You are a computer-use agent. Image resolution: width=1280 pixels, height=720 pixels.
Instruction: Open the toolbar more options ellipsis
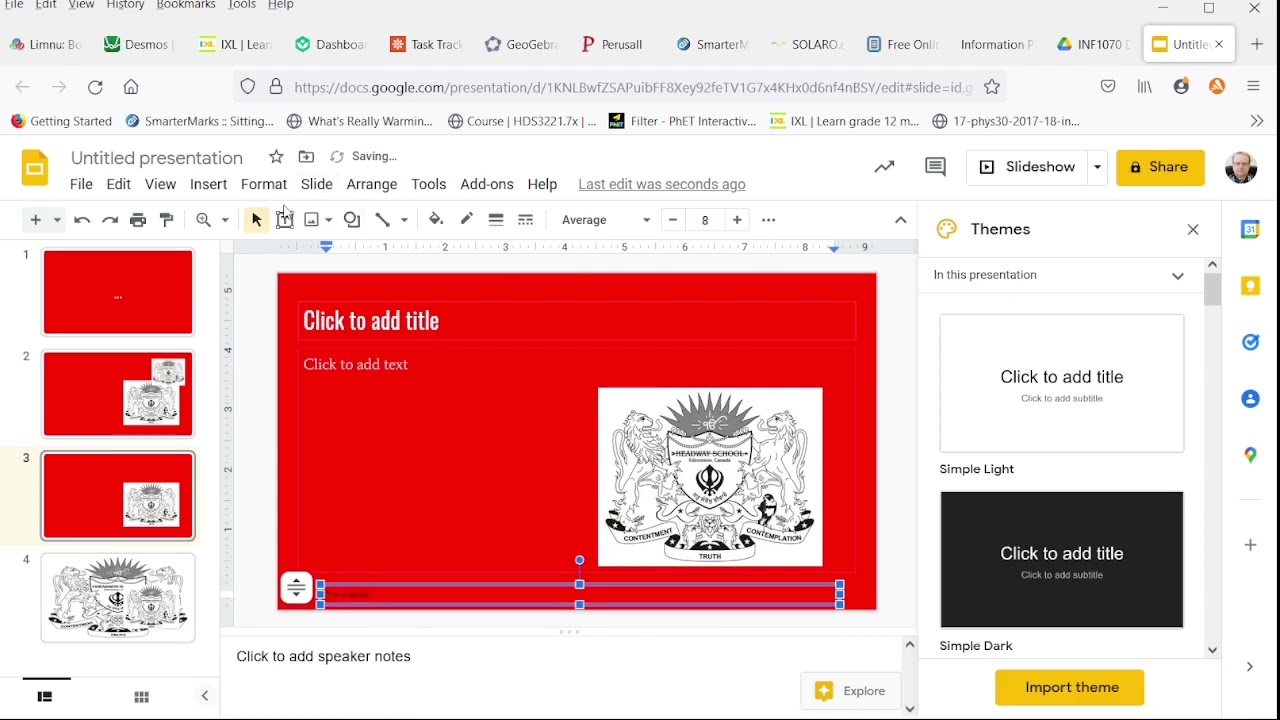769,220
